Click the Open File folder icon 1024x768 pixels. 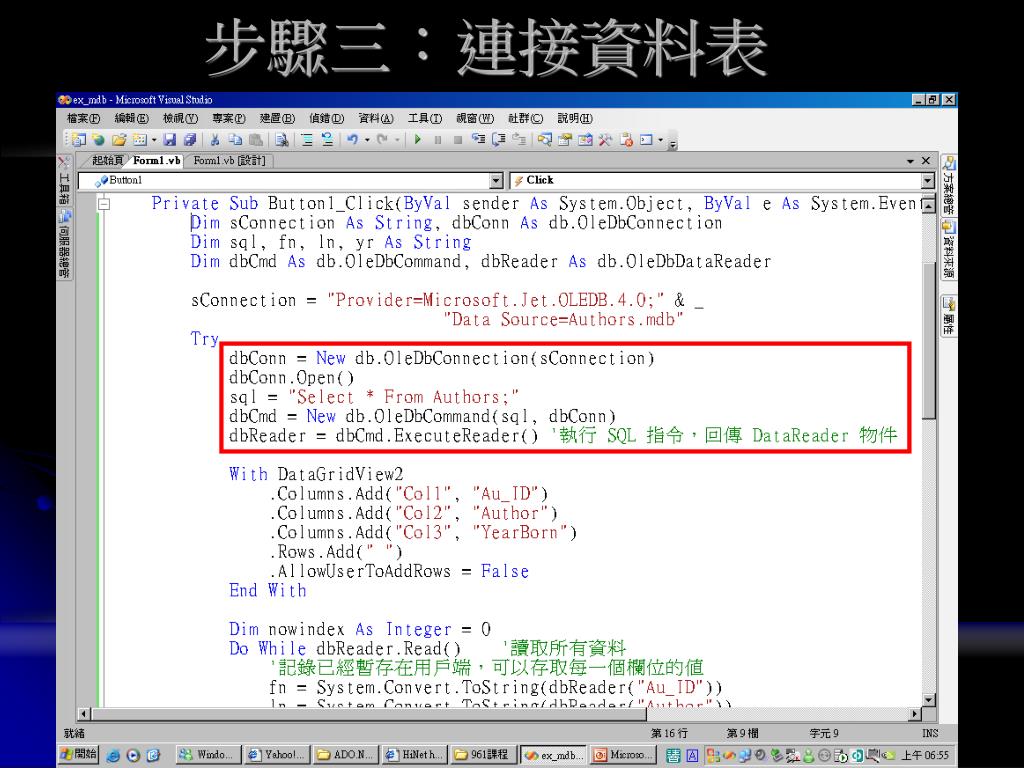(119, 139)
